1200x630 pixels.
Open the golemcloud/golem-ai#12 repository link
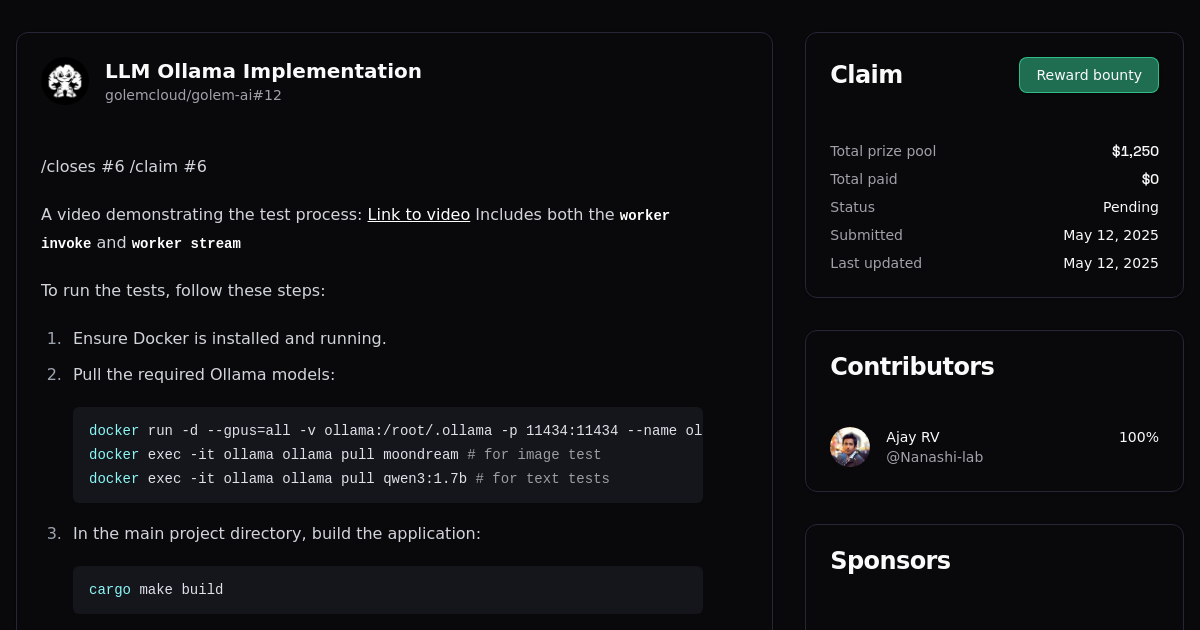193,95
